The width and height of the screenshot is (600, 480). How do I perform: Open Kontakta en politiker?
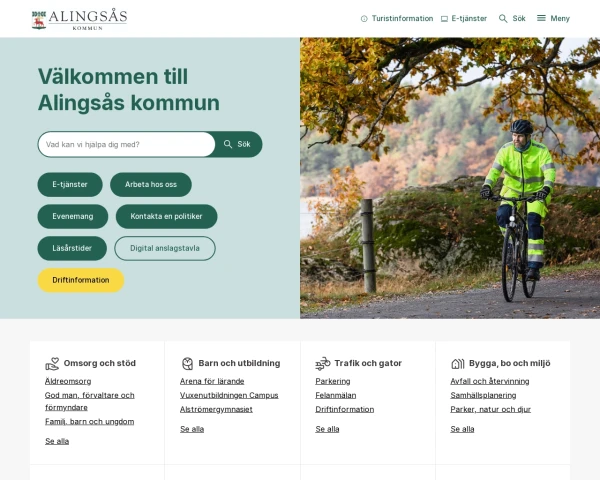[x=166, y=216]
